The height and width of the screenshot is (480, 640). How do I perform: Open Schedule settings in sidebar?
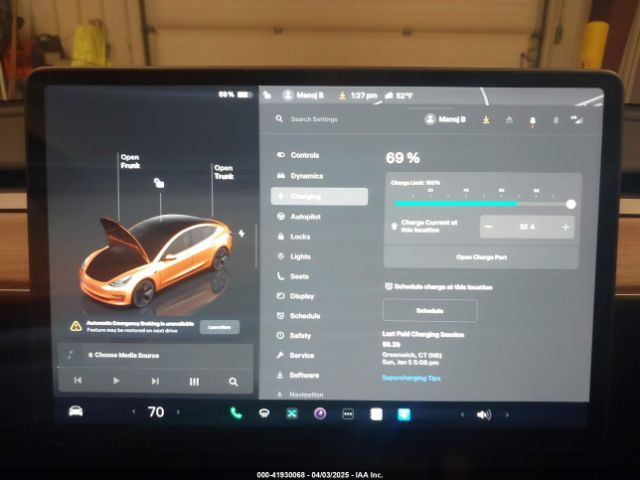[298, 316]
